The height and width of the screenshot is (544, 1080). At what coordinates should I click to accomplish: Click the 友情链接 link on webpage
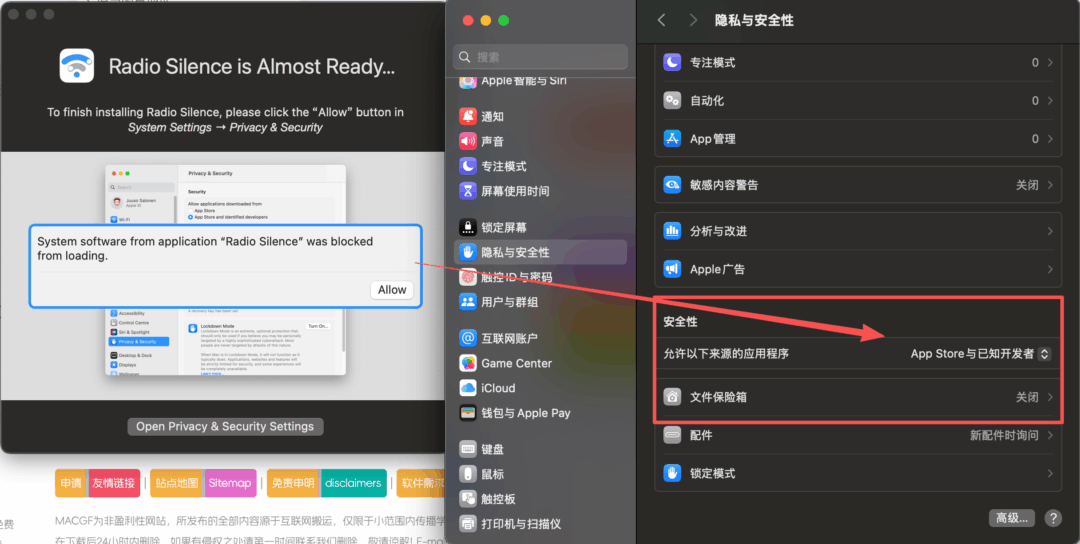pos(114,483)
